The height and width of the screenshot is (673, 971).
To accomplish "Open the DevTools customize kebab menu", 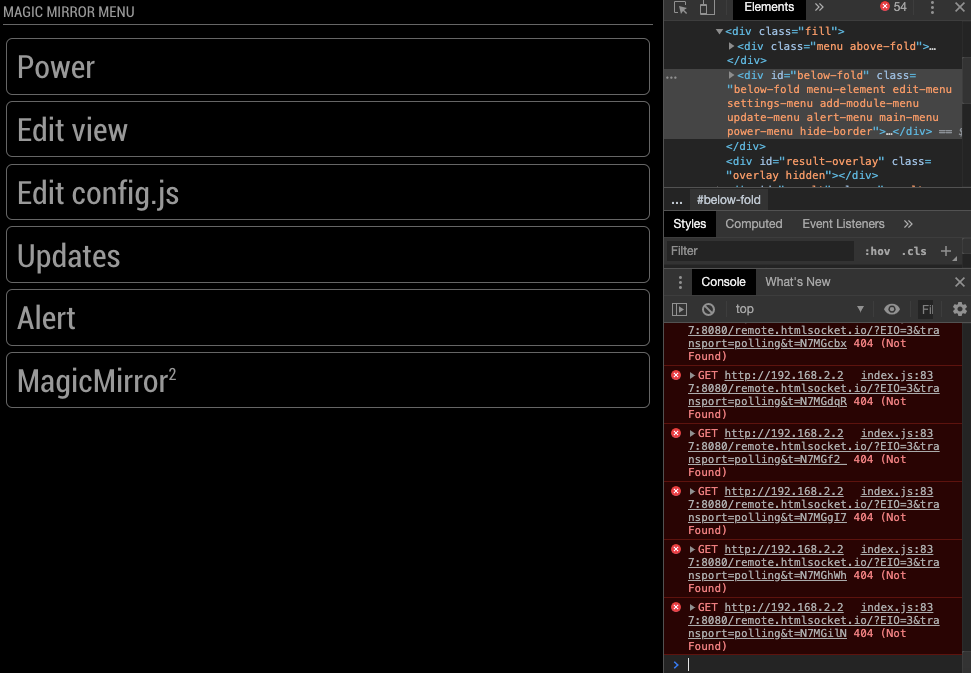I will coord(932,7).
